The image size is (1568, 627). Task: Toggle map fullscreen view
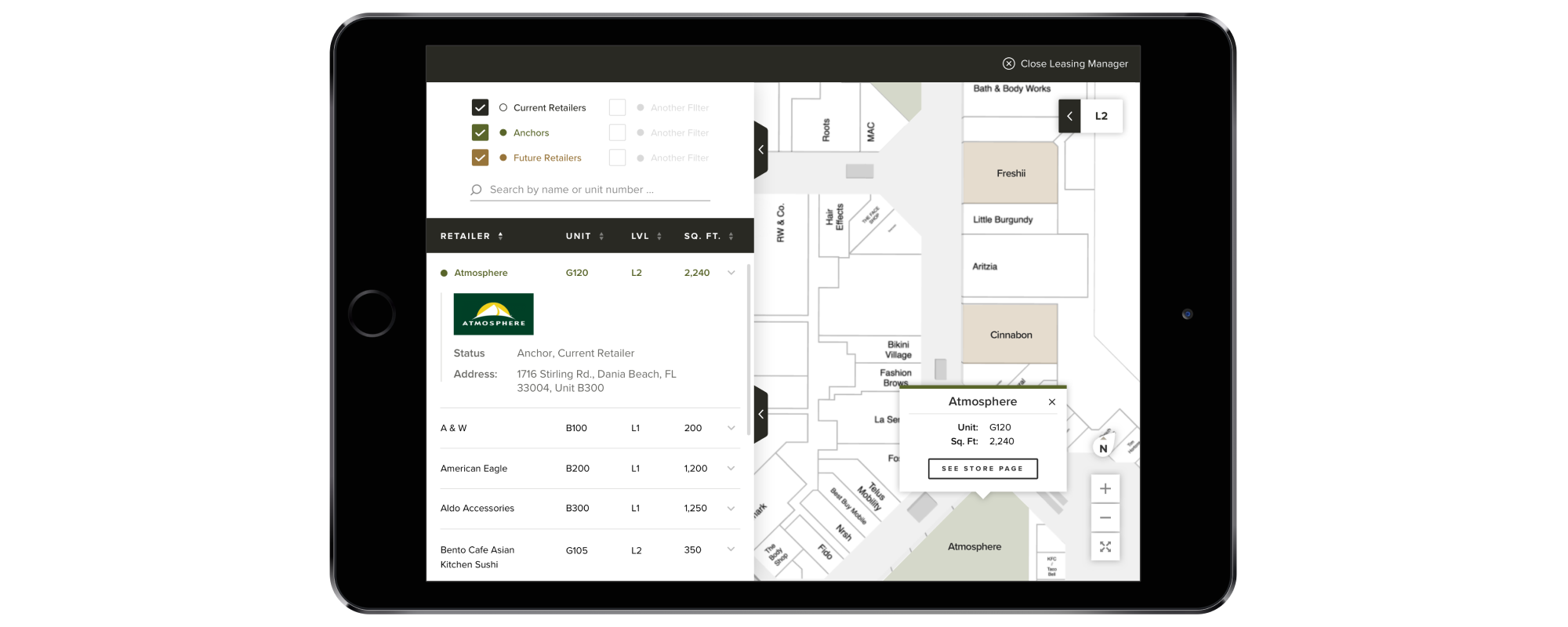pyautogui.click(x=1105, y=547)
